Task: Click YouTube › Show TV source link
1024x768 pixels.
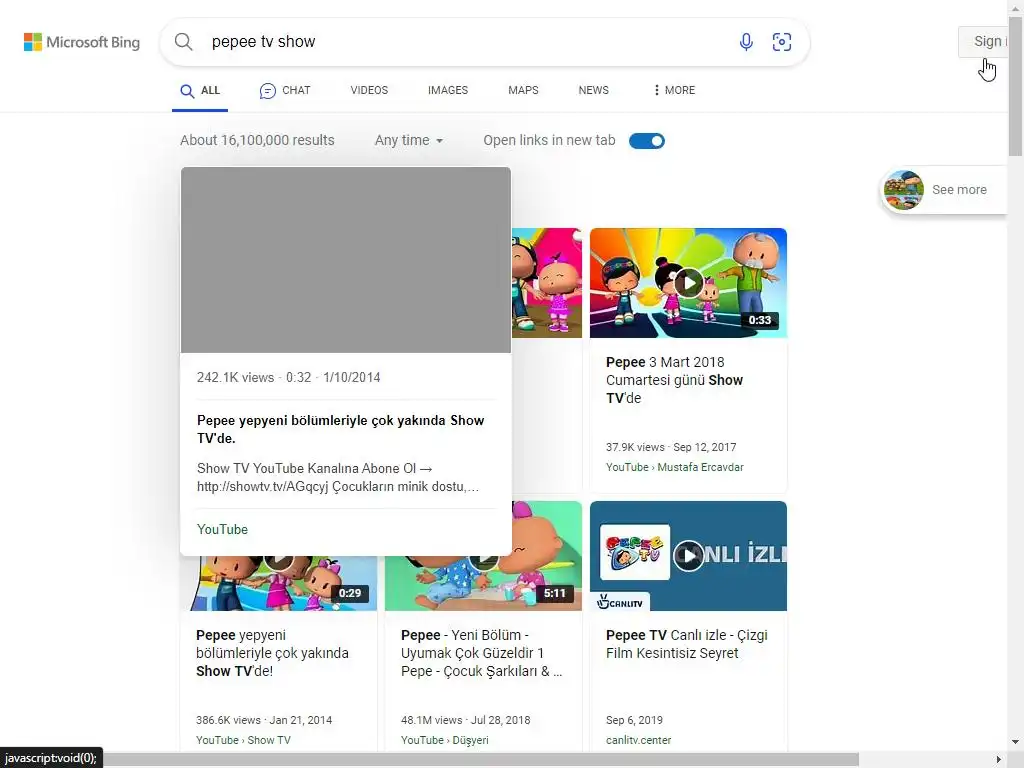Action: pyautogui.click(x=243, y=740)
